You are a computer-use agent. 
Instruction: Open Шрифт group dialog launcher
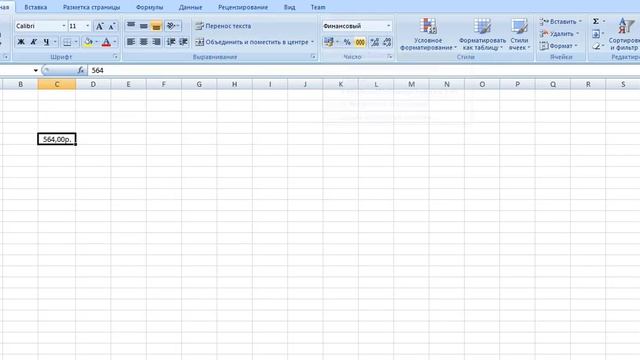click(116, 57)
